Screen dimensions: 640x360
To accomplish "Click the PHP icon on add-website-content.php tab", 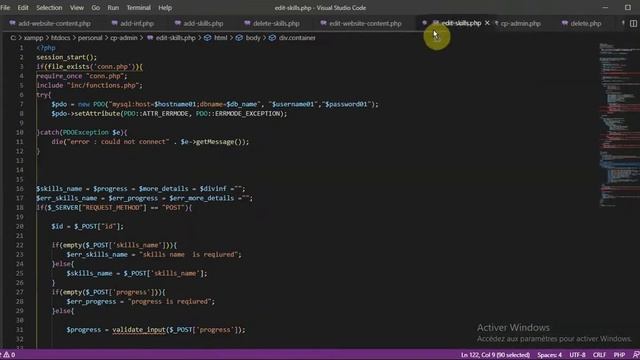I will coord(12,23).
